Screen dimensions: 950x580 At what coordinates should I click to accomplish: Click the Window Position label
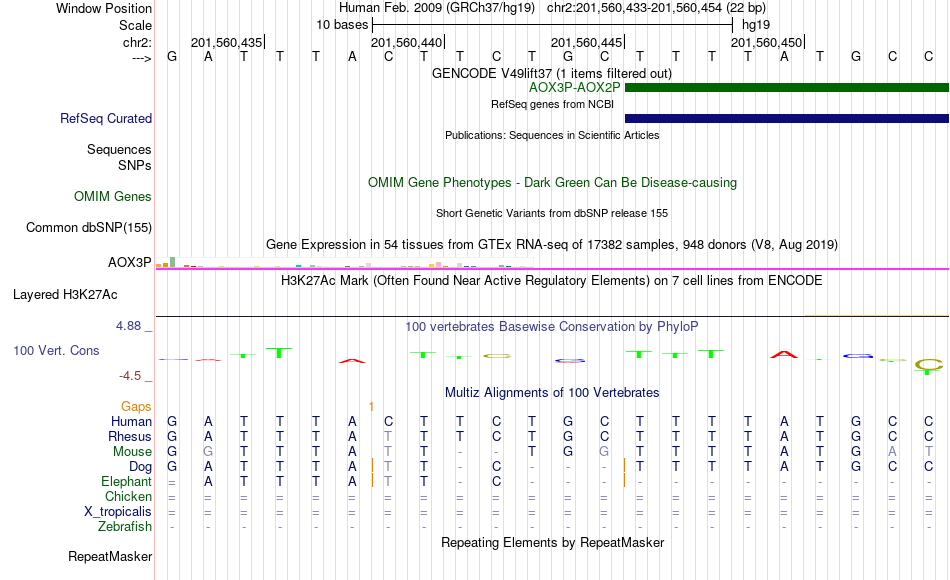[x=104, y=8]
